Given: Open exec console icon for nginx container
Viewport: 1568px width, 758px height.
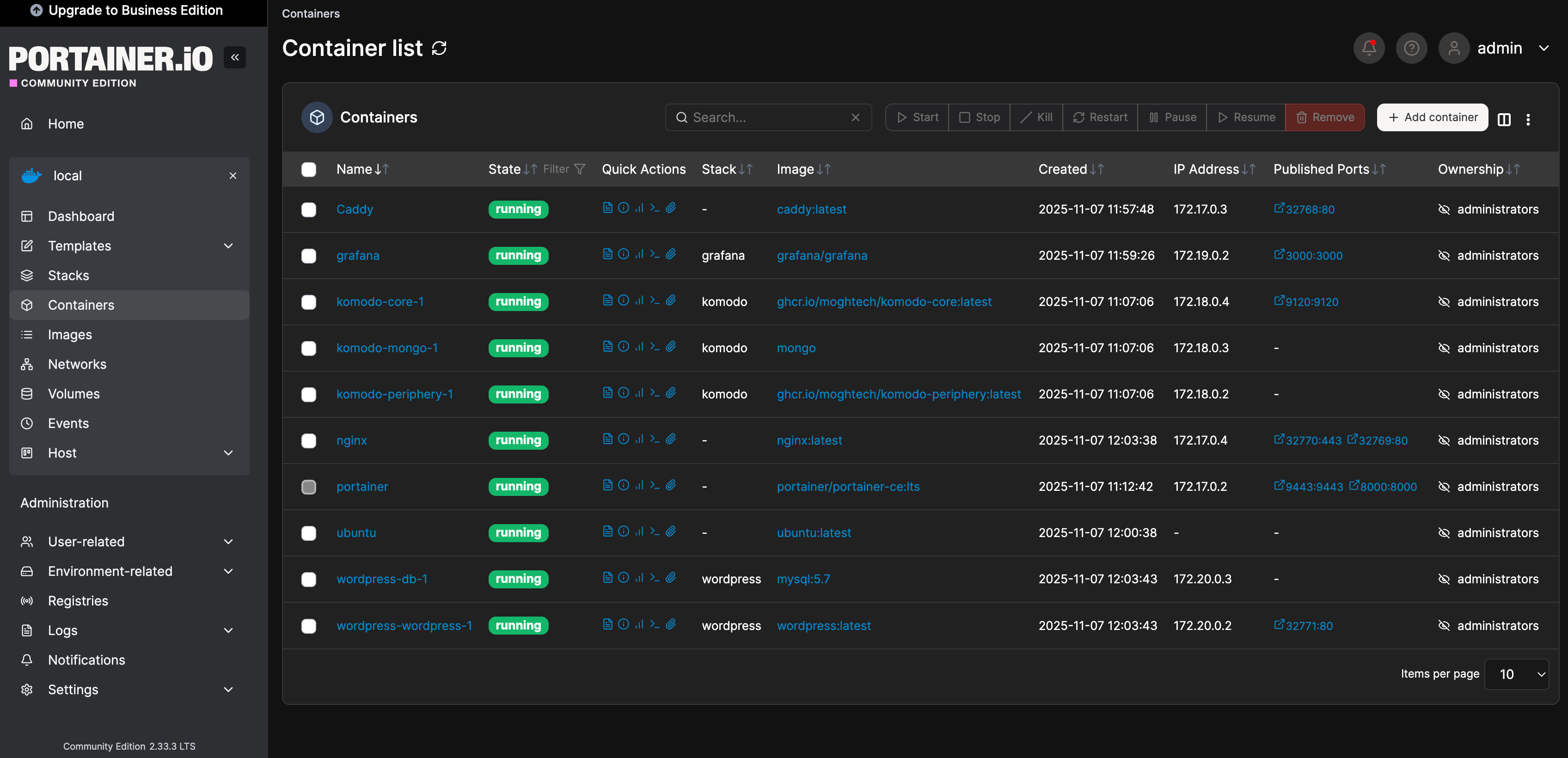Looking at the screenshot, I should coord(655,439).
